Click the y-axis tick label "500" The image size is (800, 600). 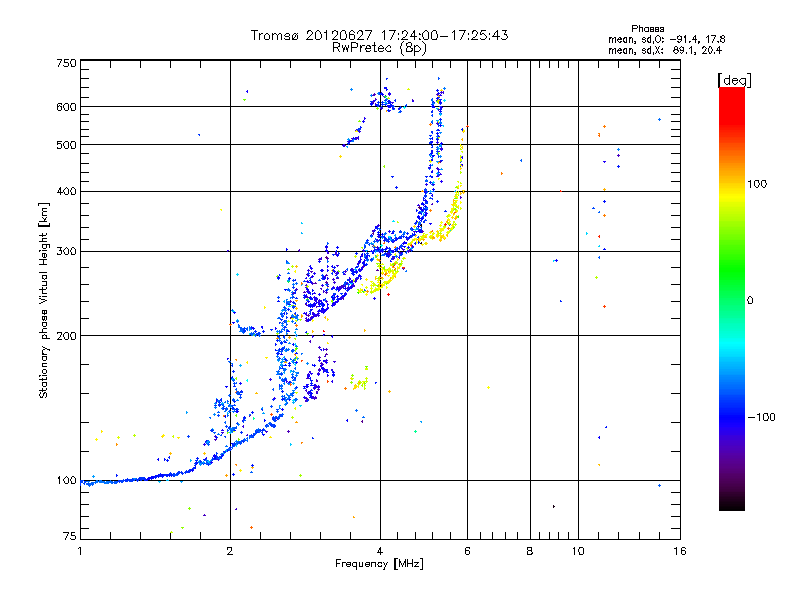66,145
